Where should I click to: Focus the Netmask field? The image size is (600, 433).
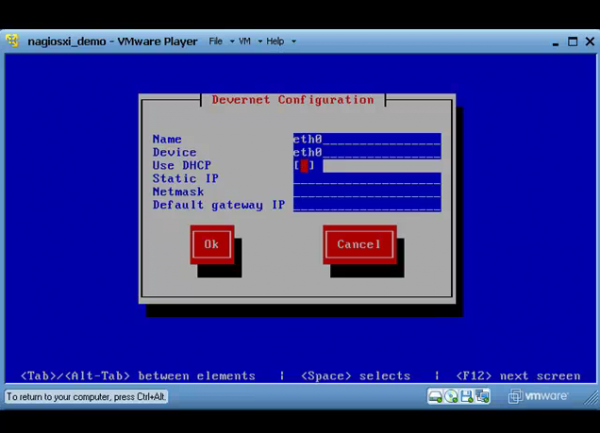pos(366,191)
